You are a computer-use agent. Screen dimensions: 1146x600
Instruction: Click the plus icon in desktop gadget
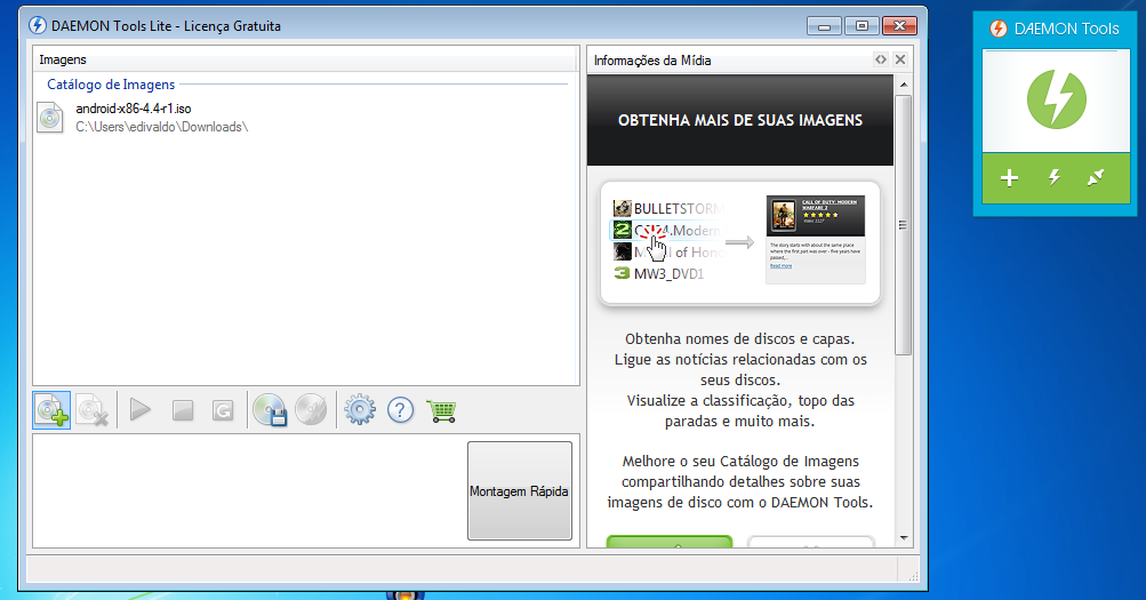[1010, 178]
